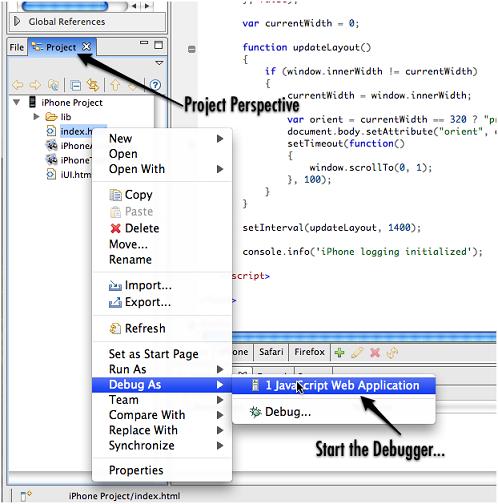Viewport: 498px width, 504px height.
Task: Minimize the Project view panel
Action: pos(144,43)
